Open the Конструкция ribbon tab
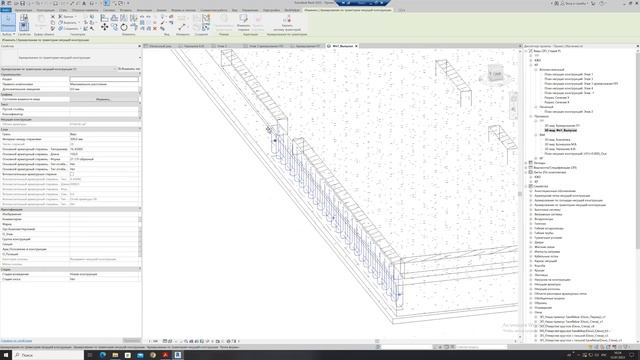Image resolution: width=640 pixels, height=360 pixels. point(45,10)
